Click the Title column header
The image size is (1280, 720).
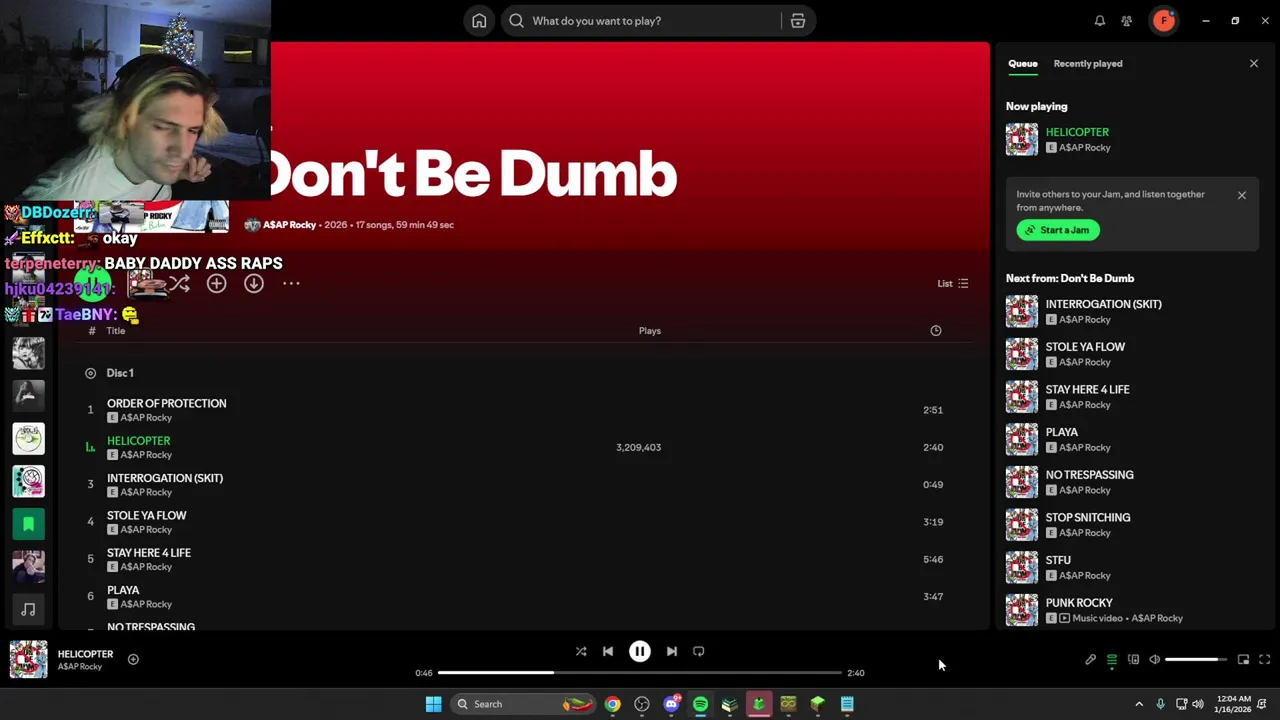click(116, 331)
